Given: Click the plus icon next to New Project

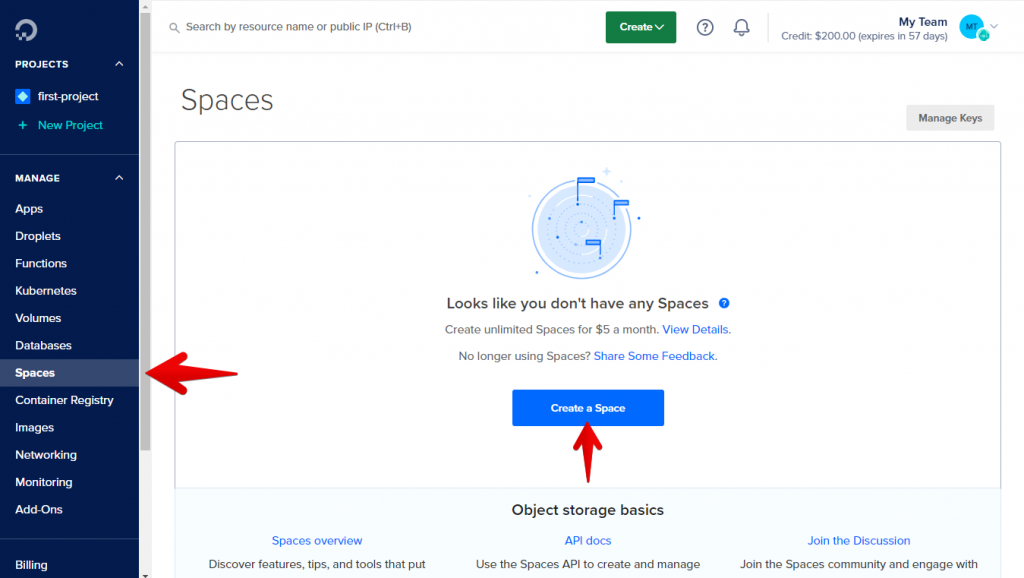Looking at the screenshot, I should [x=23, y=124].
